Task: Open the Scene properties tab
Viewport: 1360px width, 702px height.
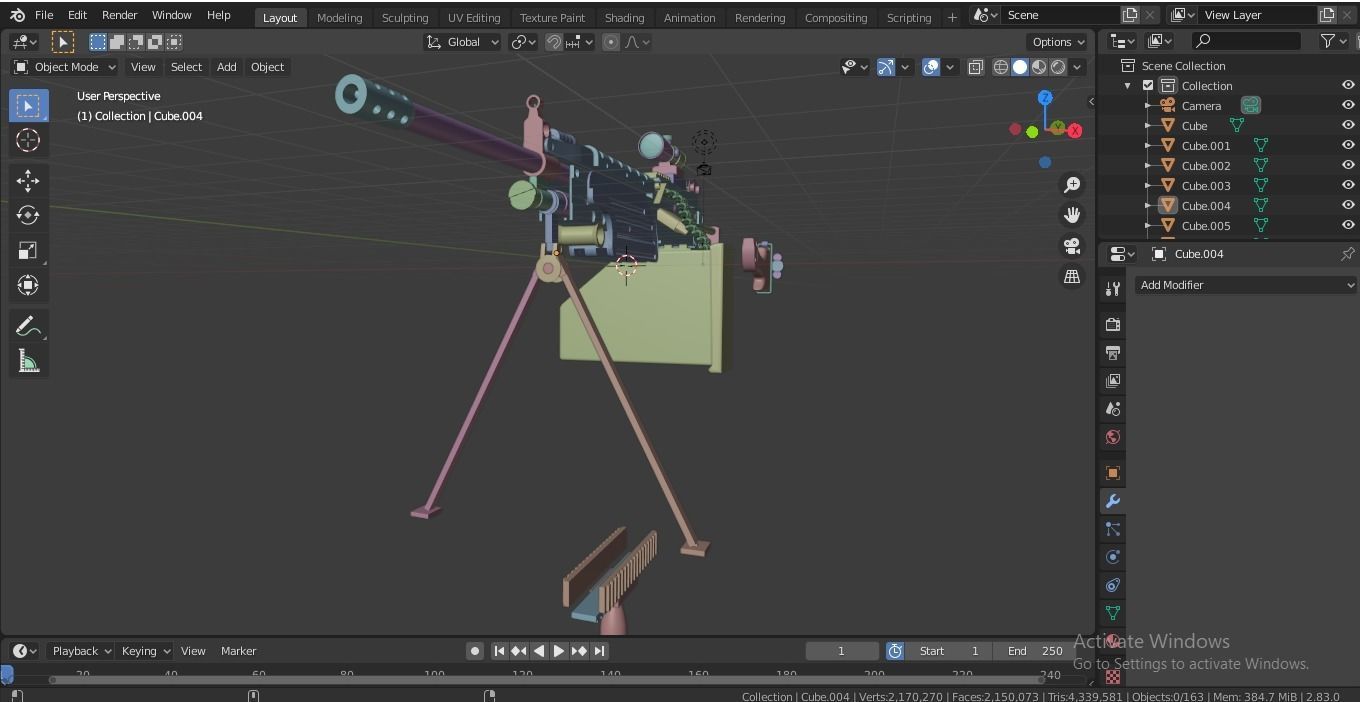Action: tap(1112, 408)
